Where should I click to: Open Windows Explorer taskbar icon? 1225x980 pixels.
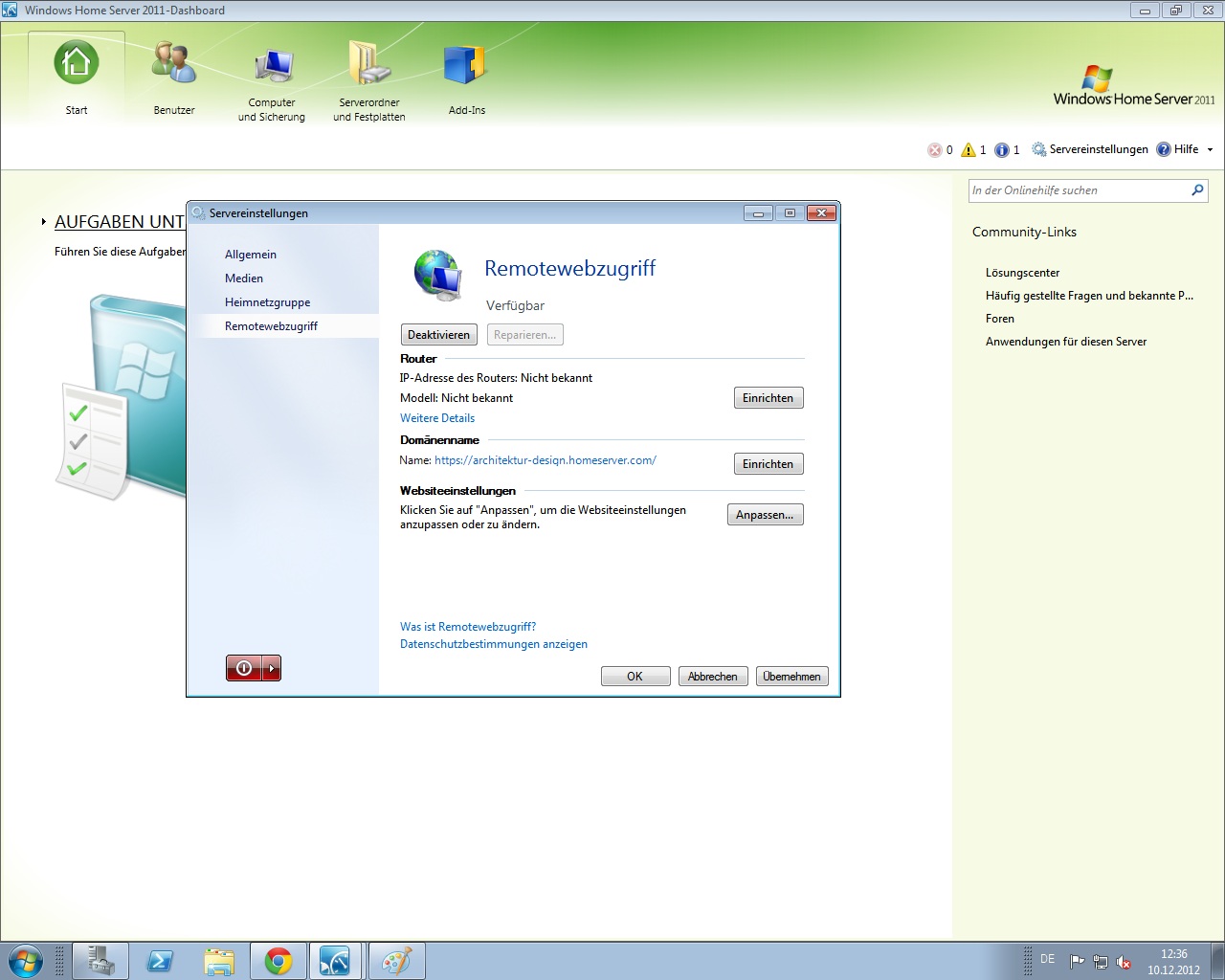click(219, 961)
